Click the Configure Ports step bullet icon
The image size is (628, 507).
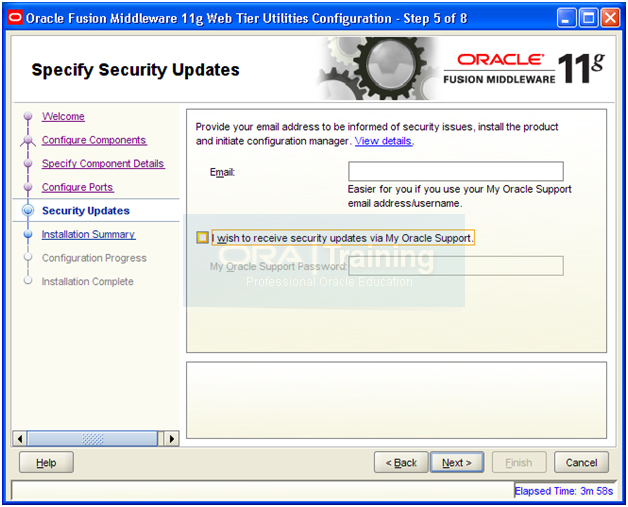28,187
